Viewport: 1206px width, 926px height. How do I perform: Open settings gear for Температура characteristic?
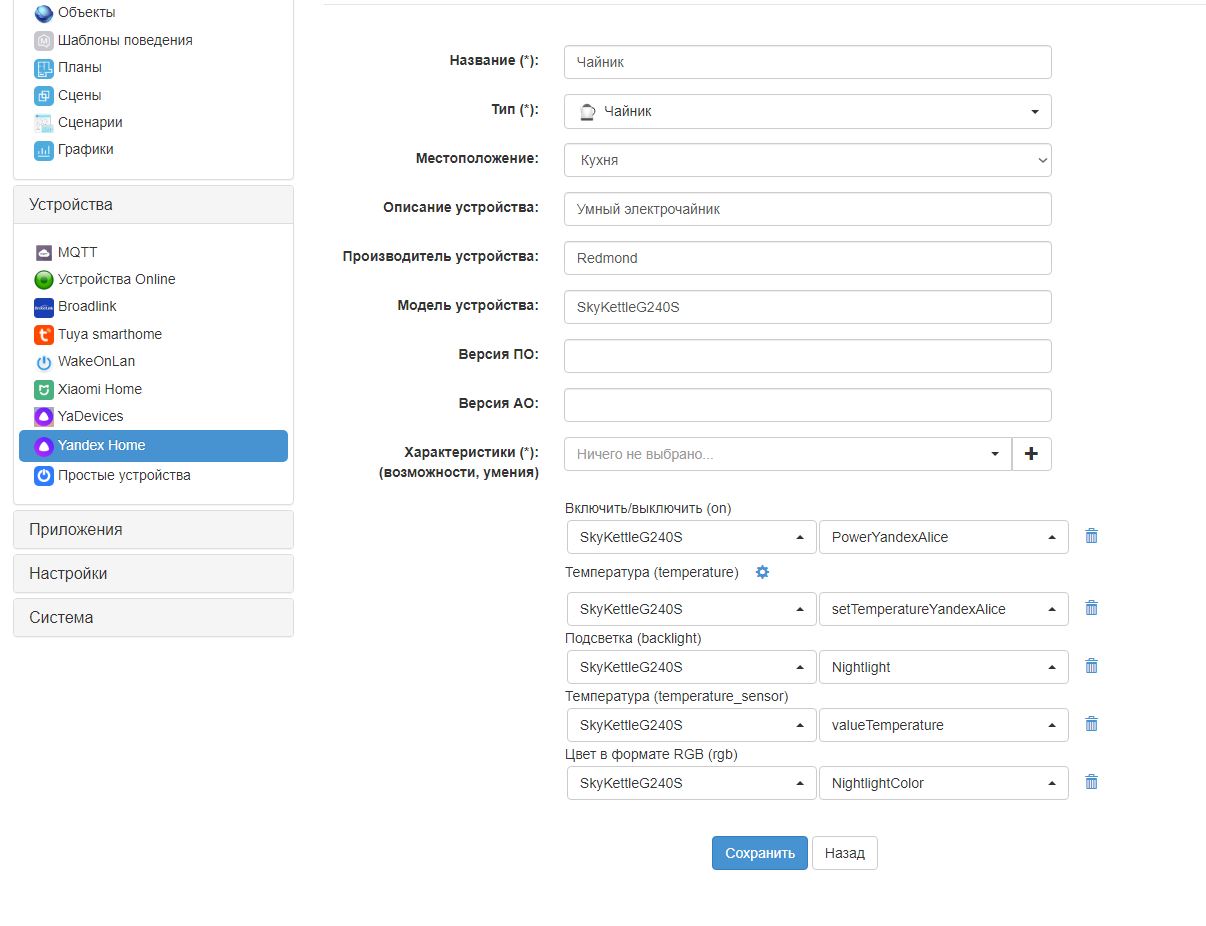point(762,572)
